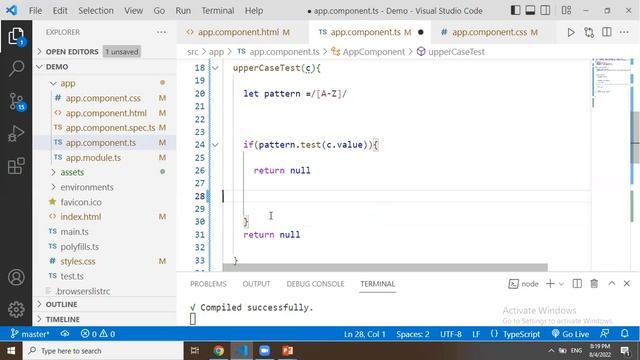This screenshot has height=360, width=640.
Task: Open the Terminal menu
Action: tap(218, 11)
